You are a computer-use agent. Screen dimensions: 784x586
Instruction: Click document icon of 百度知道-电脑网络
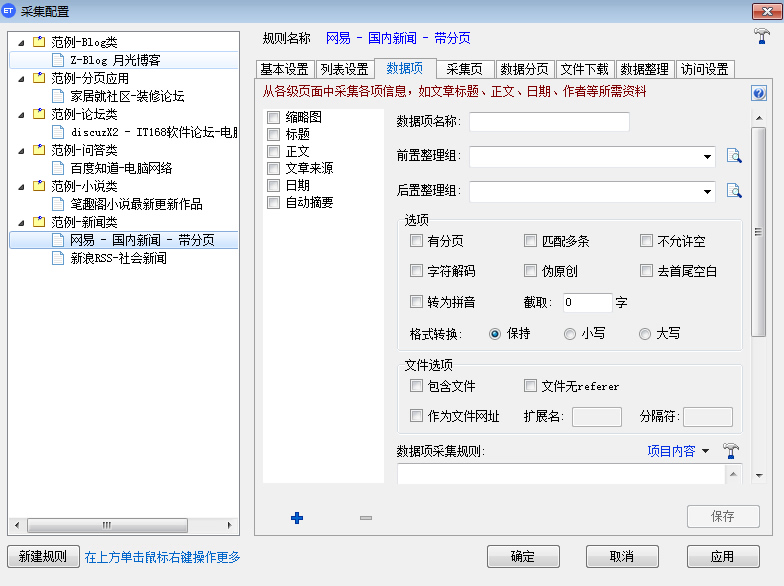point(58,168)
